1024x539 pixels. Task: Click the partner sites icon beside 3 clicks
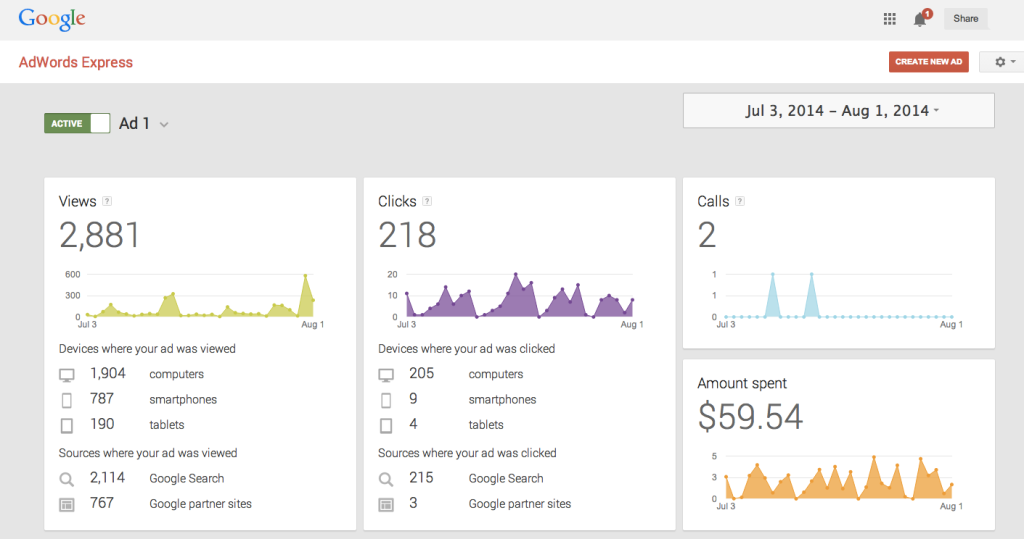386,504
